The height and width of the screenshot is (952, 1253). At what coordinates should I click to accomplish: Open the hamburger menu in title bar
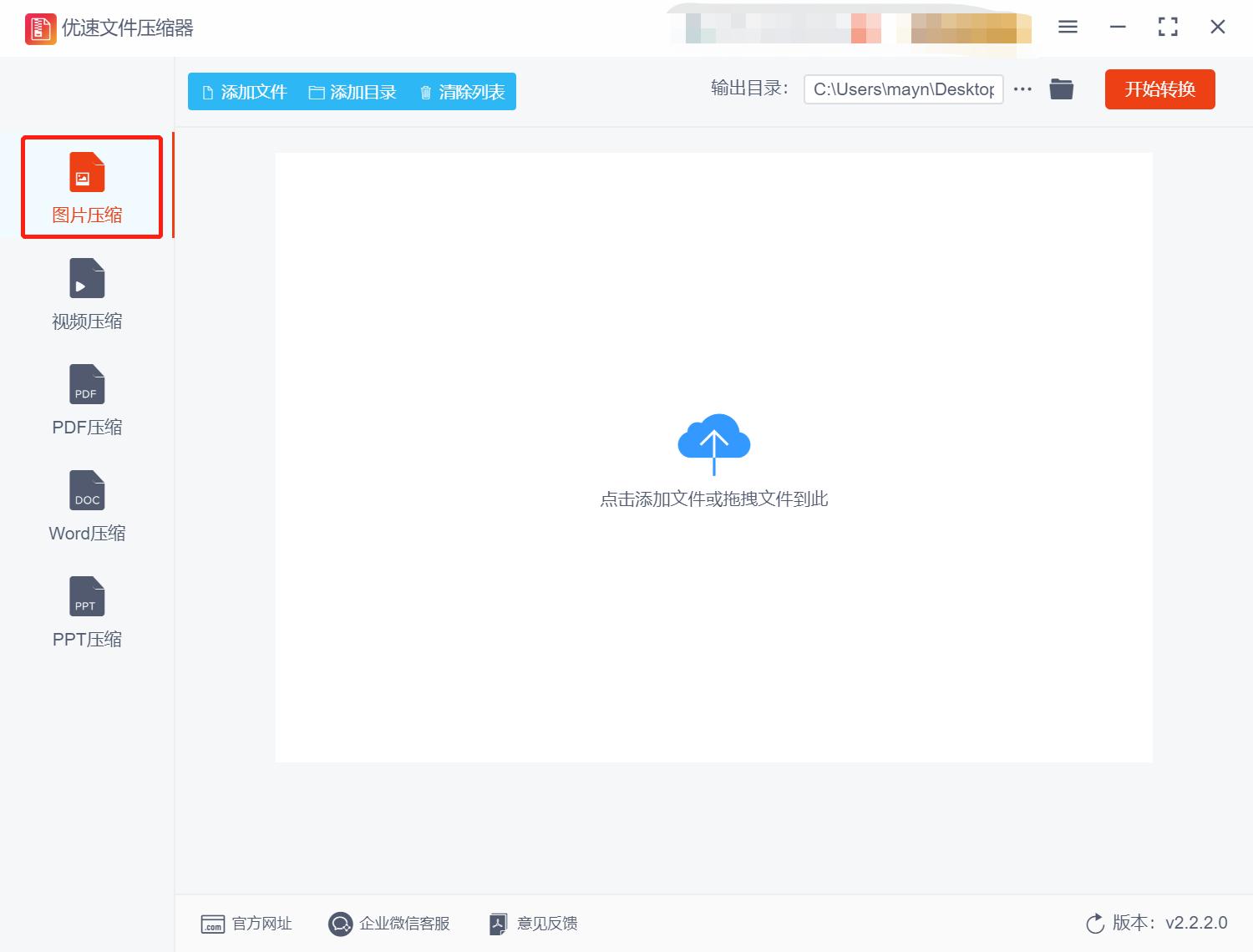[1067, 27]
